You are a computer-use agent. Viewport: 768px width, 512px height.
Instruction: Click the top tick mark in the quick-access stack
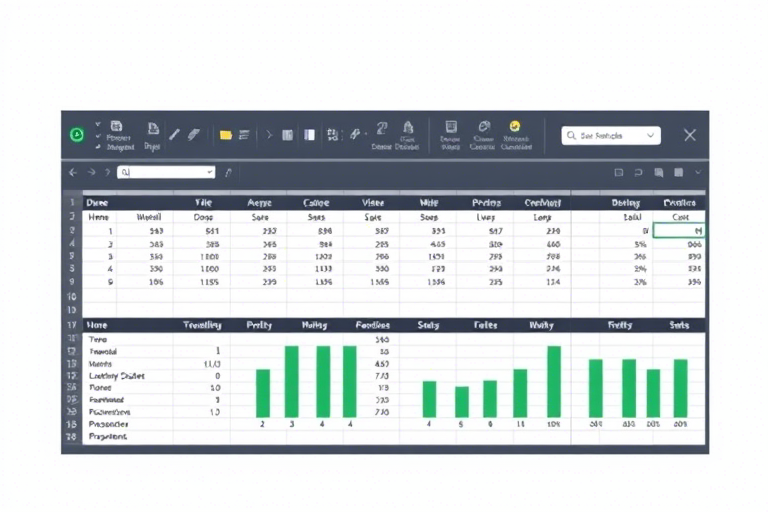pos(98,124)
